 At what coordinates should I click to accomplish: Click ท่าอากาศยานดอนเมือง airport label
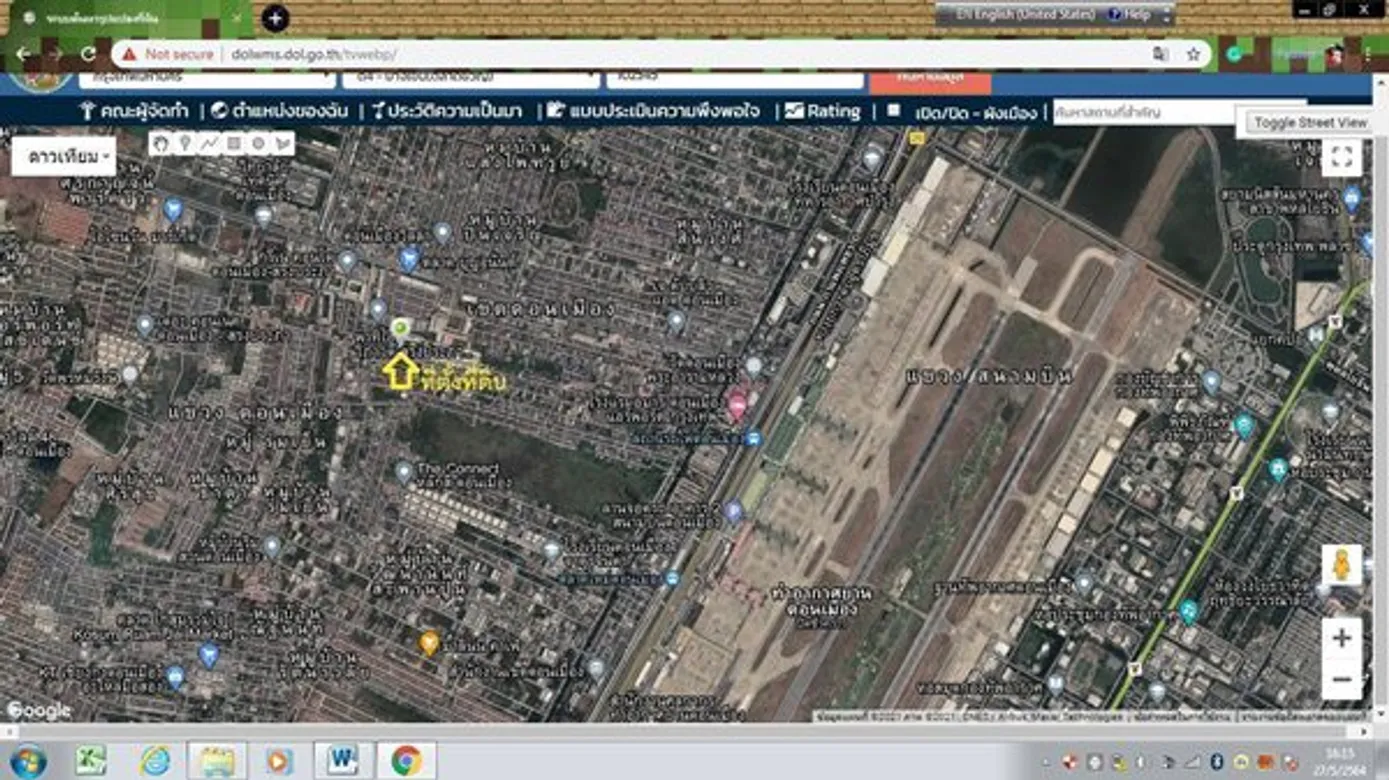(823, 599)
